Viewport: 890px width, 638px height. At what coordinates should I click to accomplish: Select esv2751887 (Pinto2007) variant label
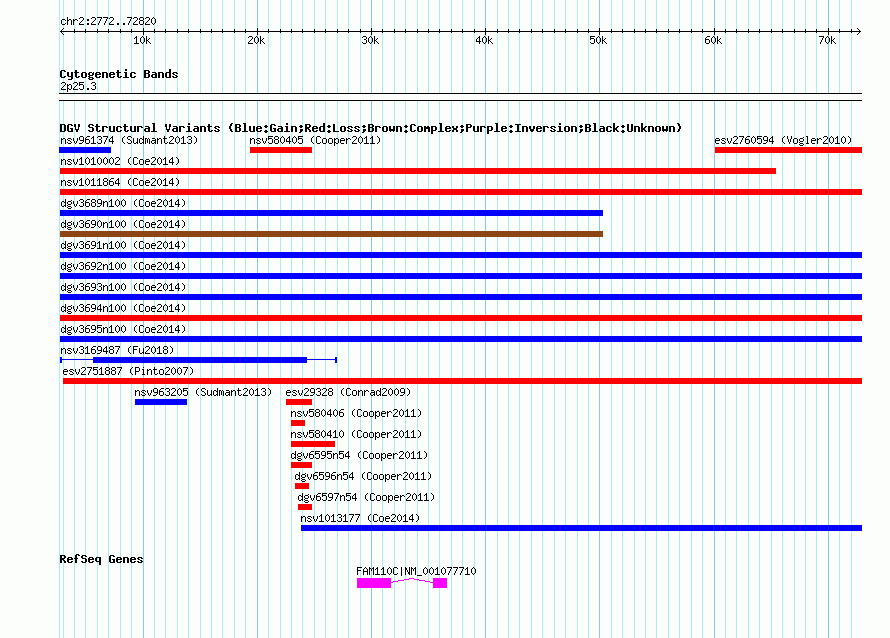(128, 371)
